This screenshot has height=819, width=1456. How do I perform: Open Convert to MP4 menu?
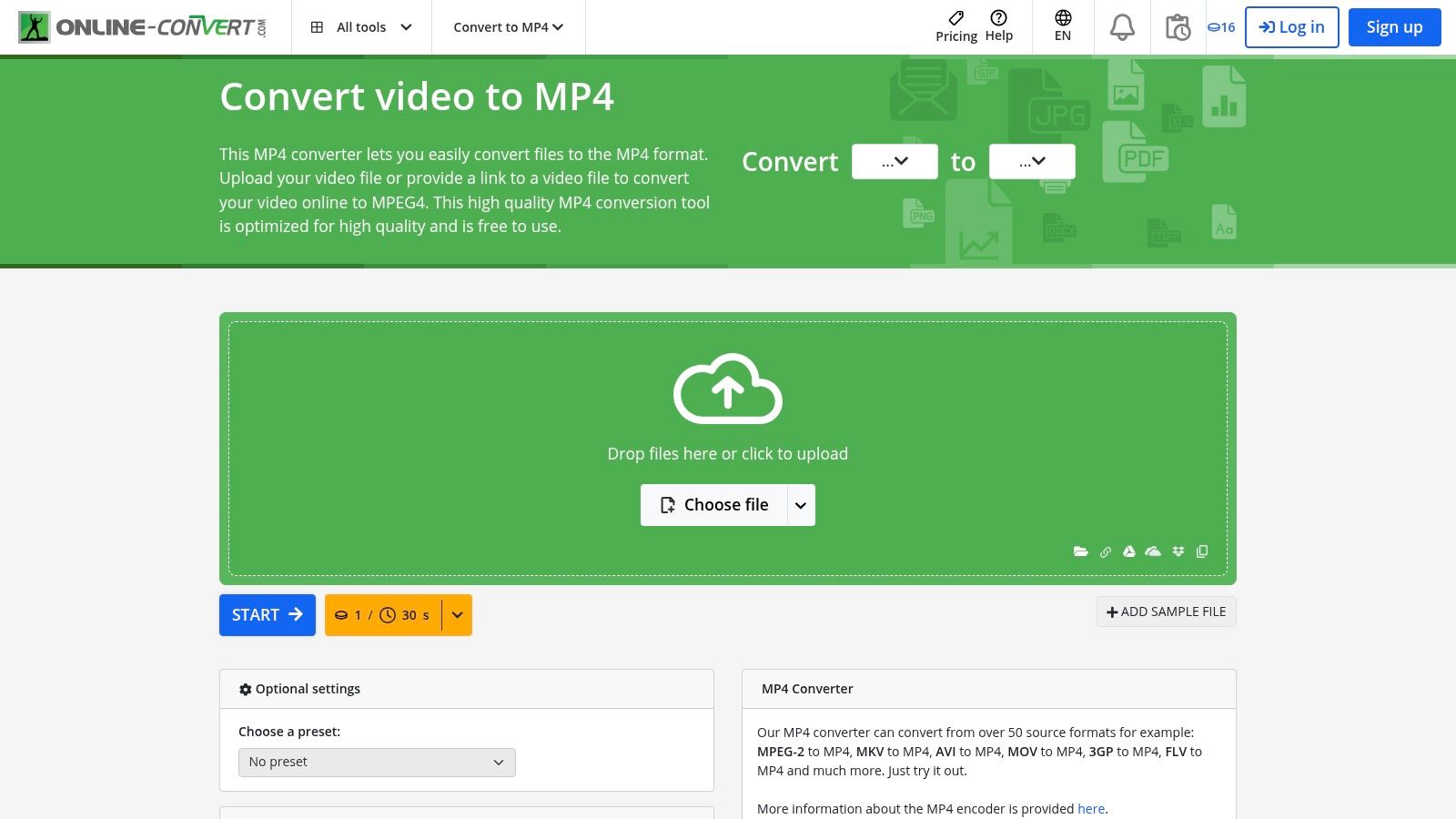(x=508, y=27)
